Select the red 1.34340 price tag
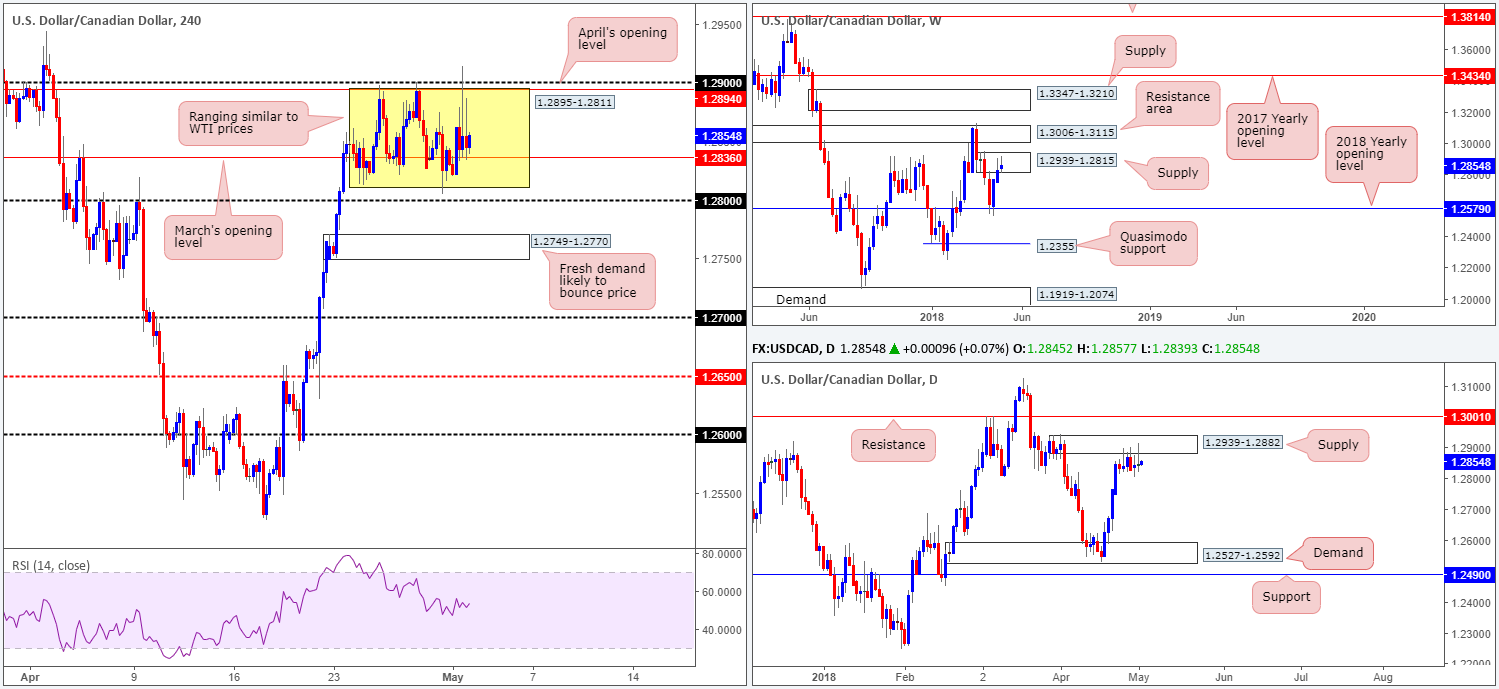1499x689 pixels. (x=1470, y=74)
